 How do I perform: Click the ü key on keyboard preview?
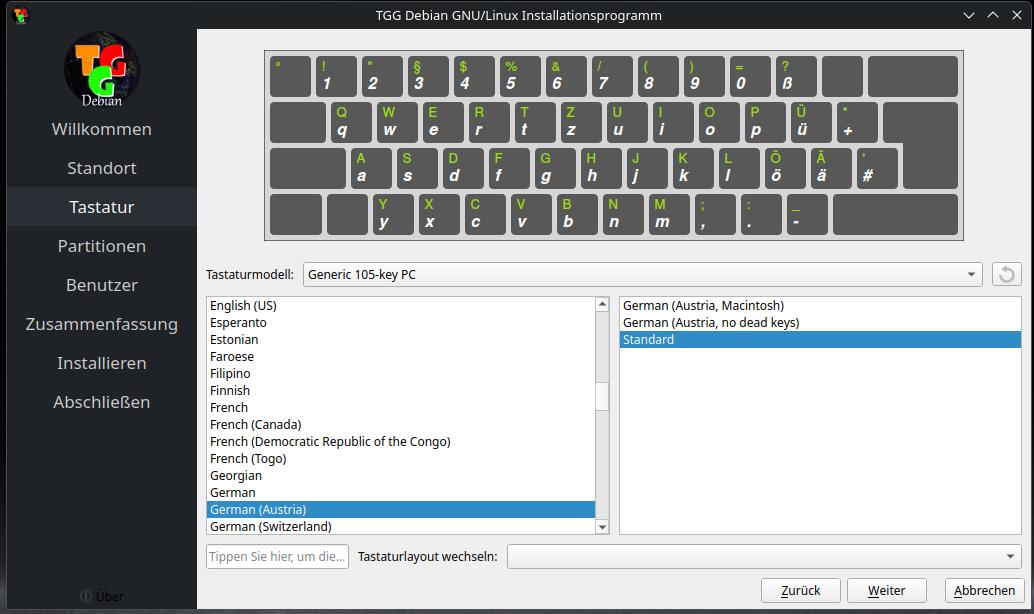810,122
